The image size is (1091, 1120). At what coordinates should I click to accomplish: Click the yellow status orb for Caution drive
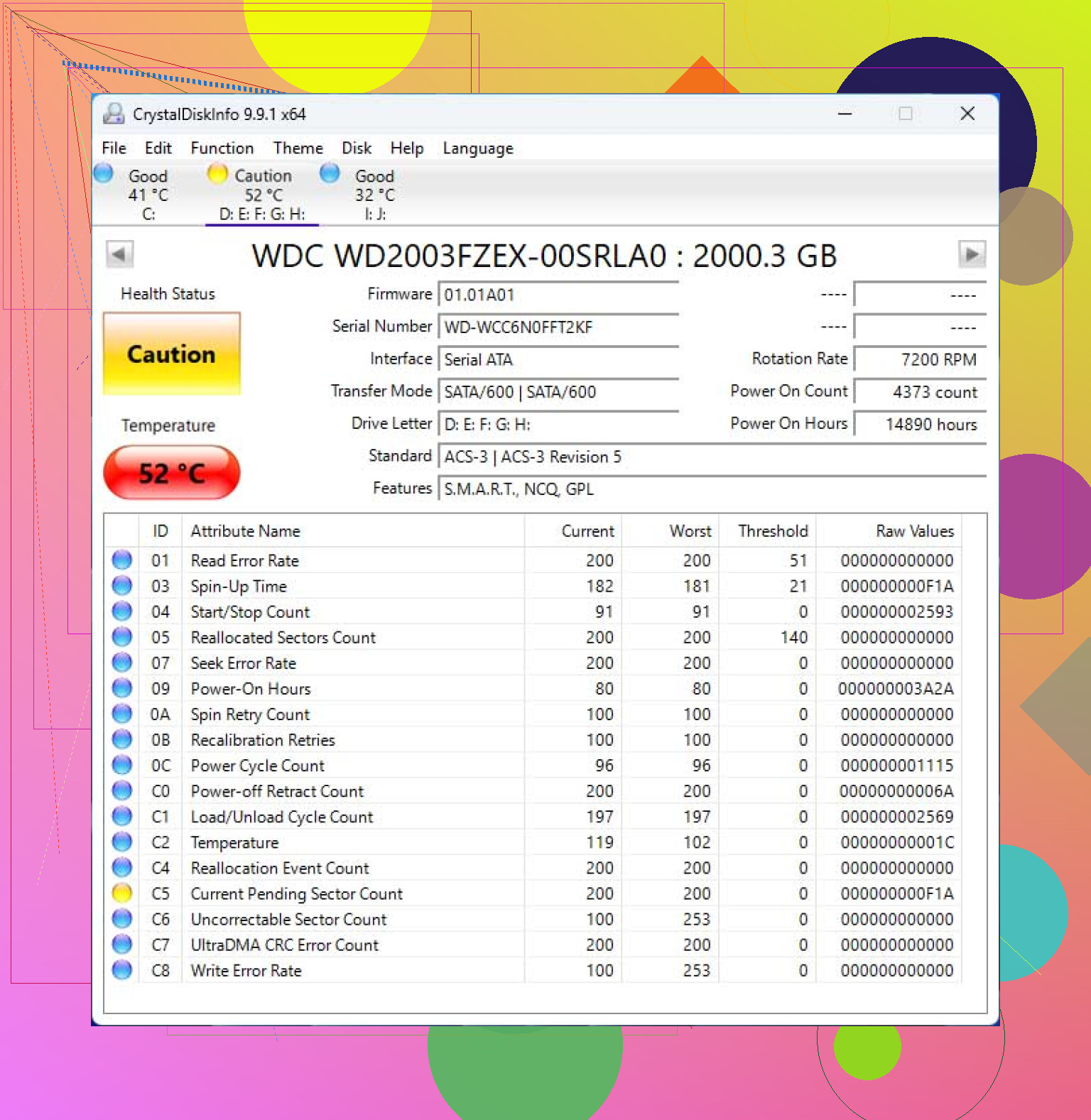217,173
